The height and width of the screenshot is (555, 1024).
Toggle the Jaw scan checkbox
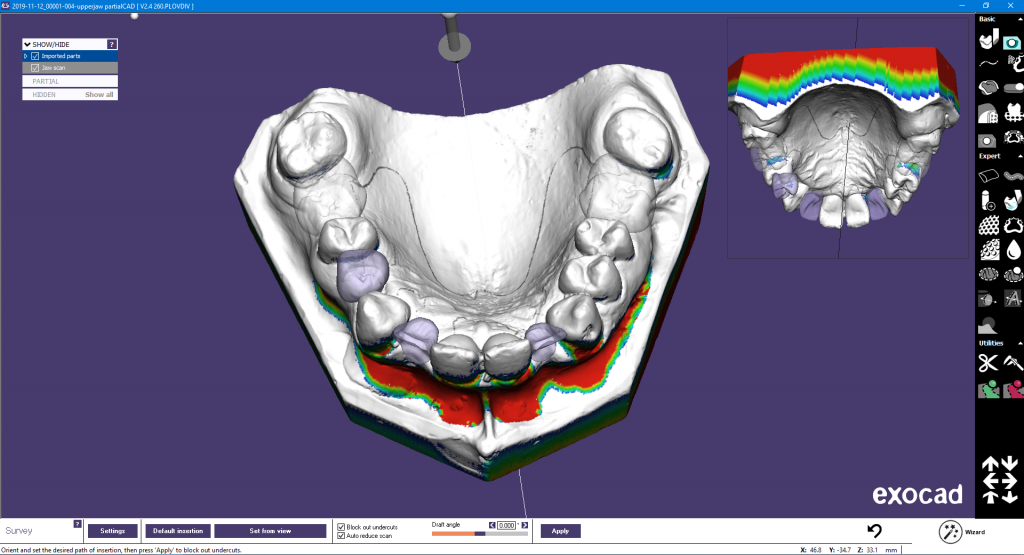tap(35, 68)
